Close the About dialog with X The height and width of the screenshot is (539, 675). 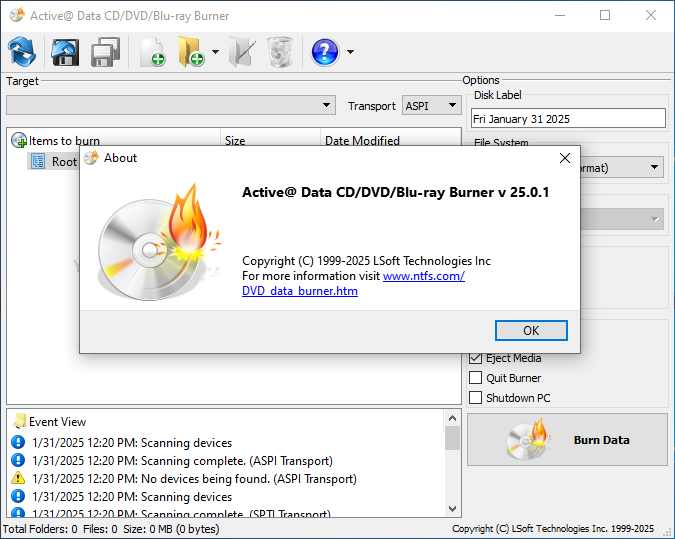[x=565, y=158]
